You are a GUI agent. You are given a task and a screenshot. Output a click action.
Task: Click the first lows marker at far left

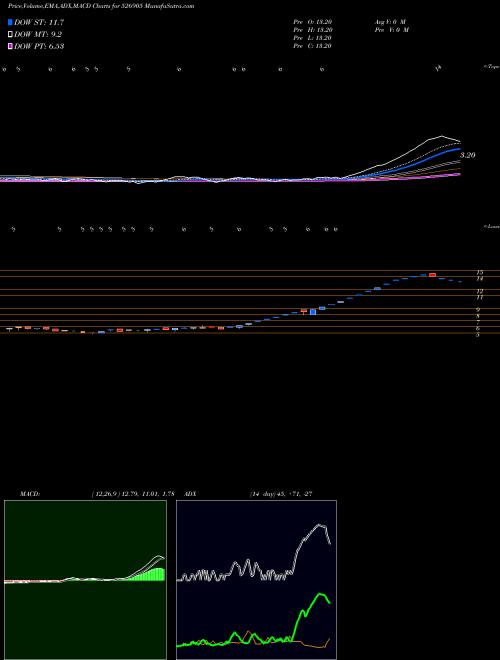coord(13,229)
